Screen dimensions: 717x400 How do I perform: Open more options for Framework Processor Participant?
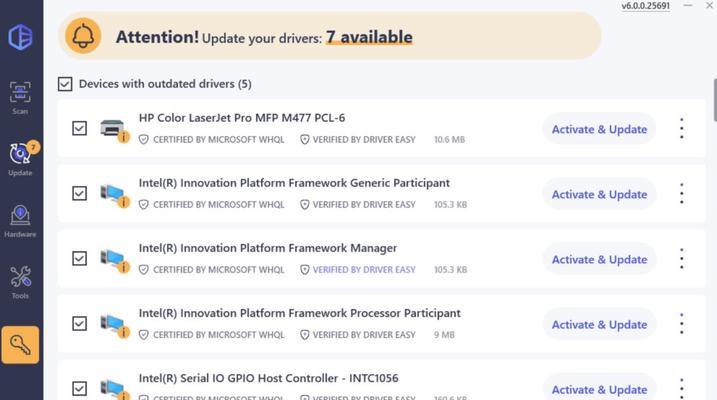pos(681,324)
